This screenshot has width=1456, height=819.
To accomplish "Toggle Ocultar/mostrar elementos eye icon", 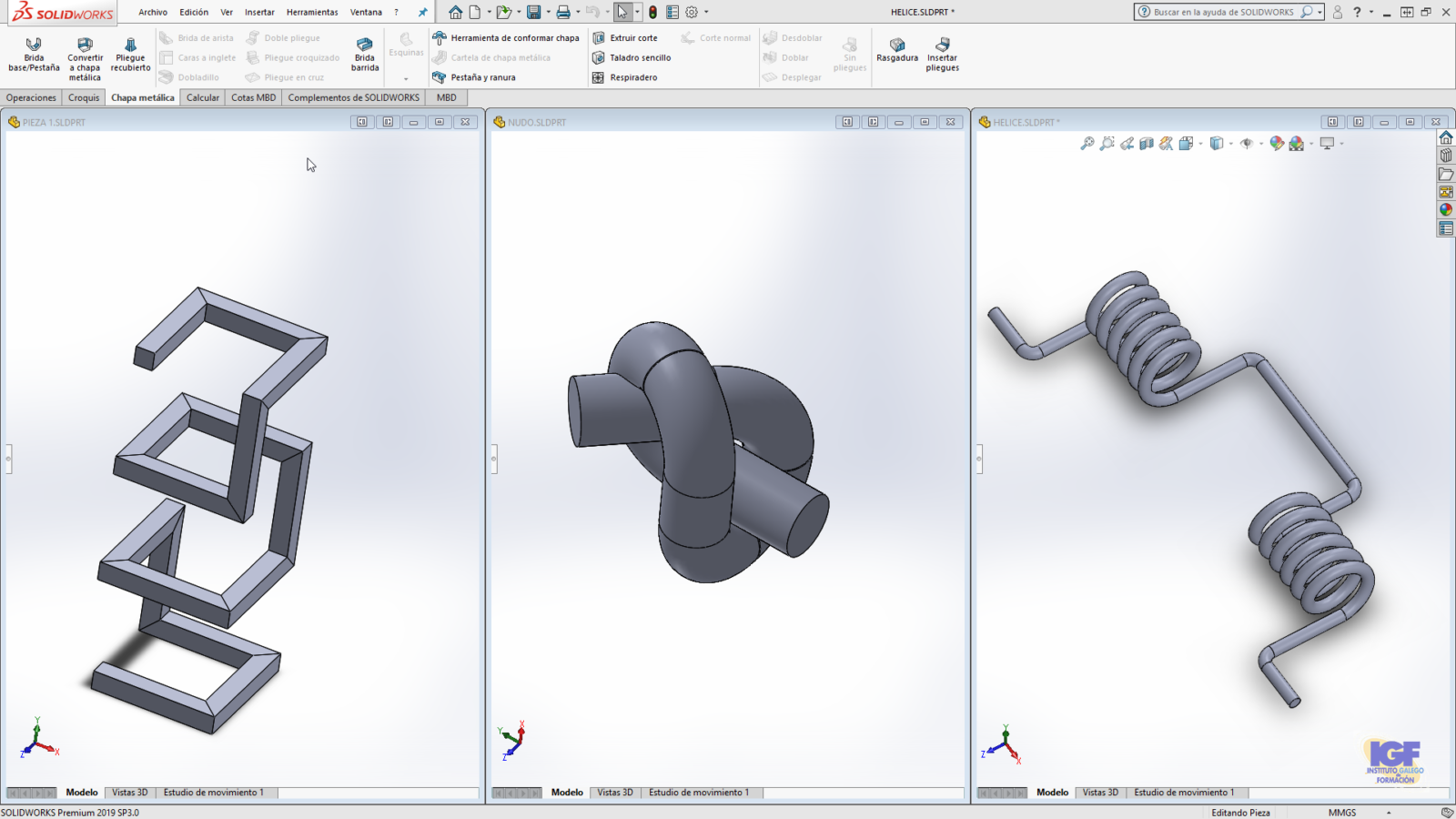I will [x=1249, y=142].
